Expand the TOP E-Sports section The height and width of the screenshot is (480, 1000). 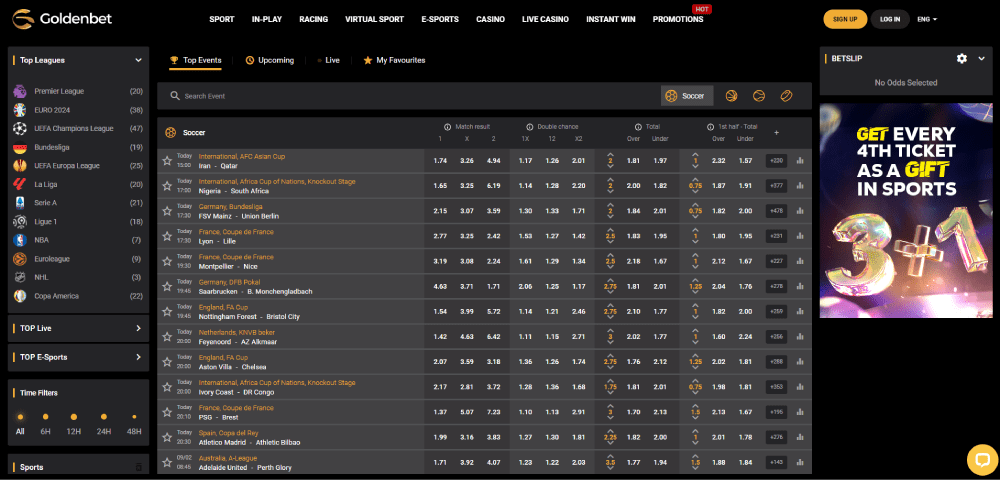138,357
